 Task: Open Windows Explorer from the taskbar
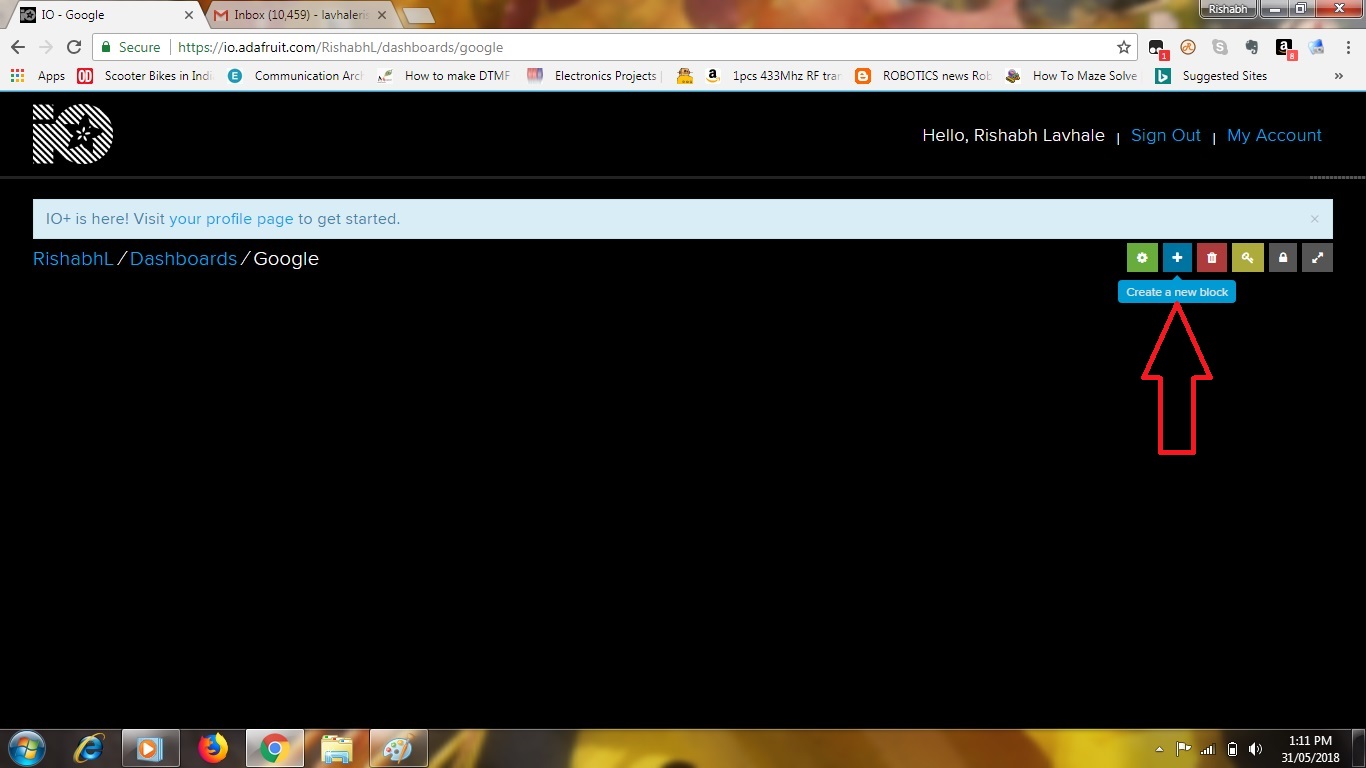[336, 748]
